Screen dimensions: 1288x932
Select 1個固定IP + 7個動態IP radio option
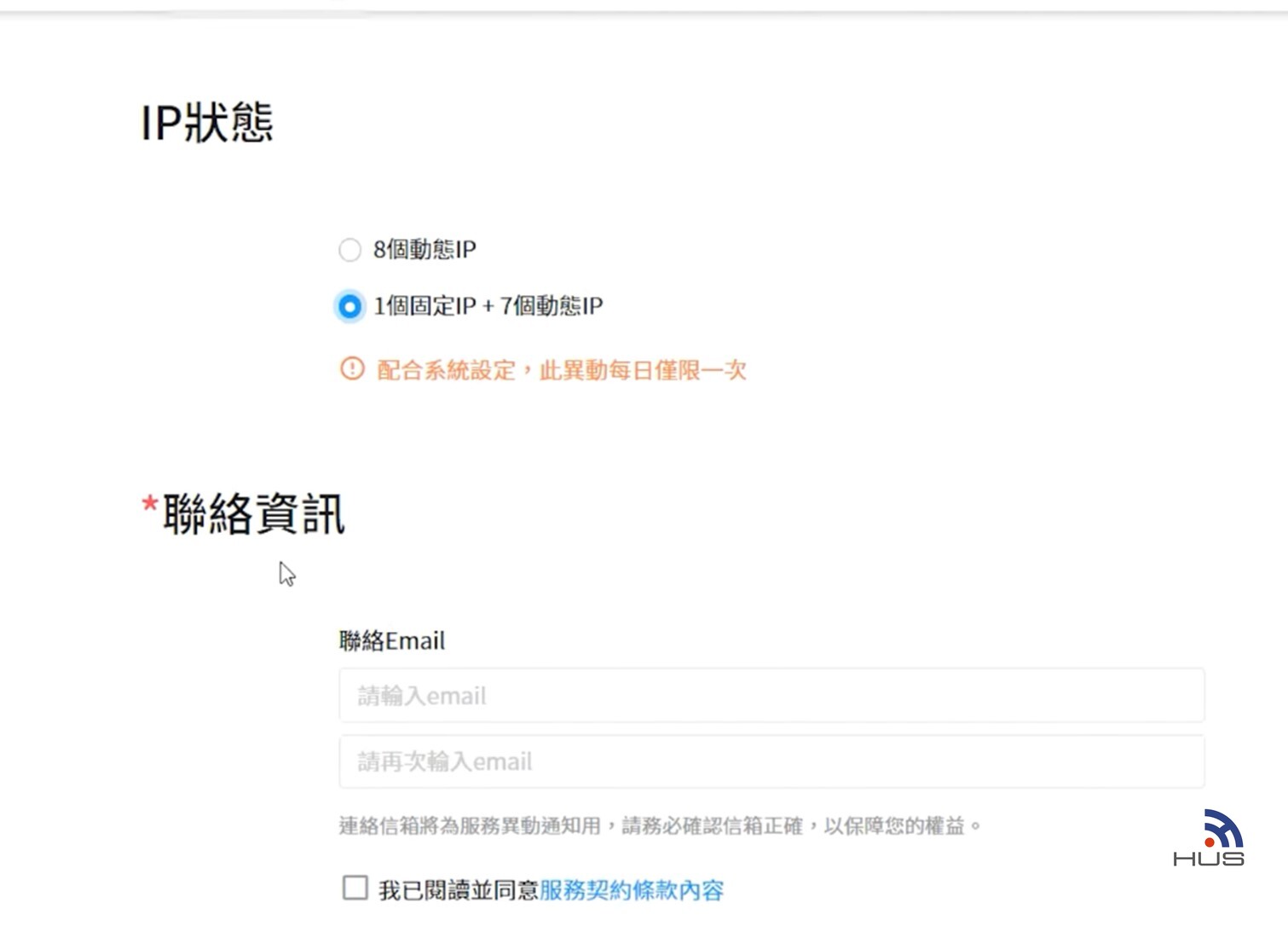[349, 306]
